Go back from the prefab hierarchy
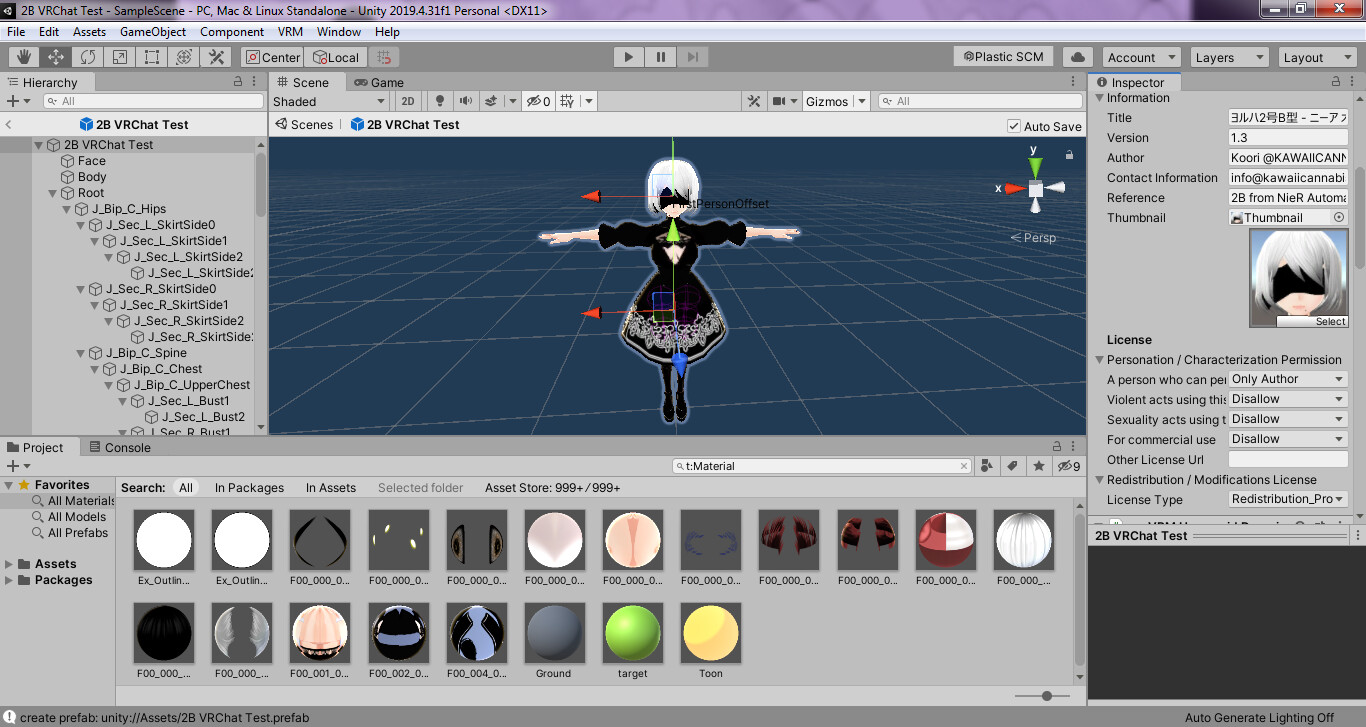This screenshot has height=727, width=1366. pyautogui.click(x=8, y=125)
